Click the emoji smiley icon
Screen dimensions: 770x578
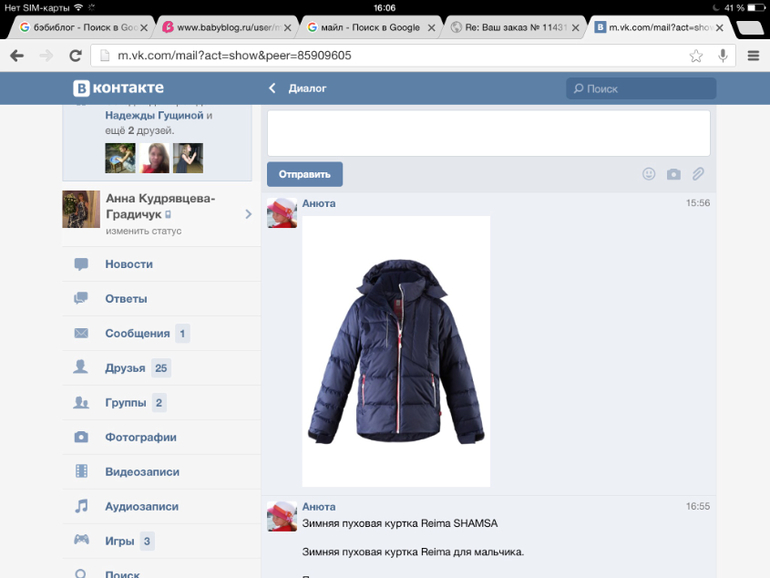[x=648, y=174]
